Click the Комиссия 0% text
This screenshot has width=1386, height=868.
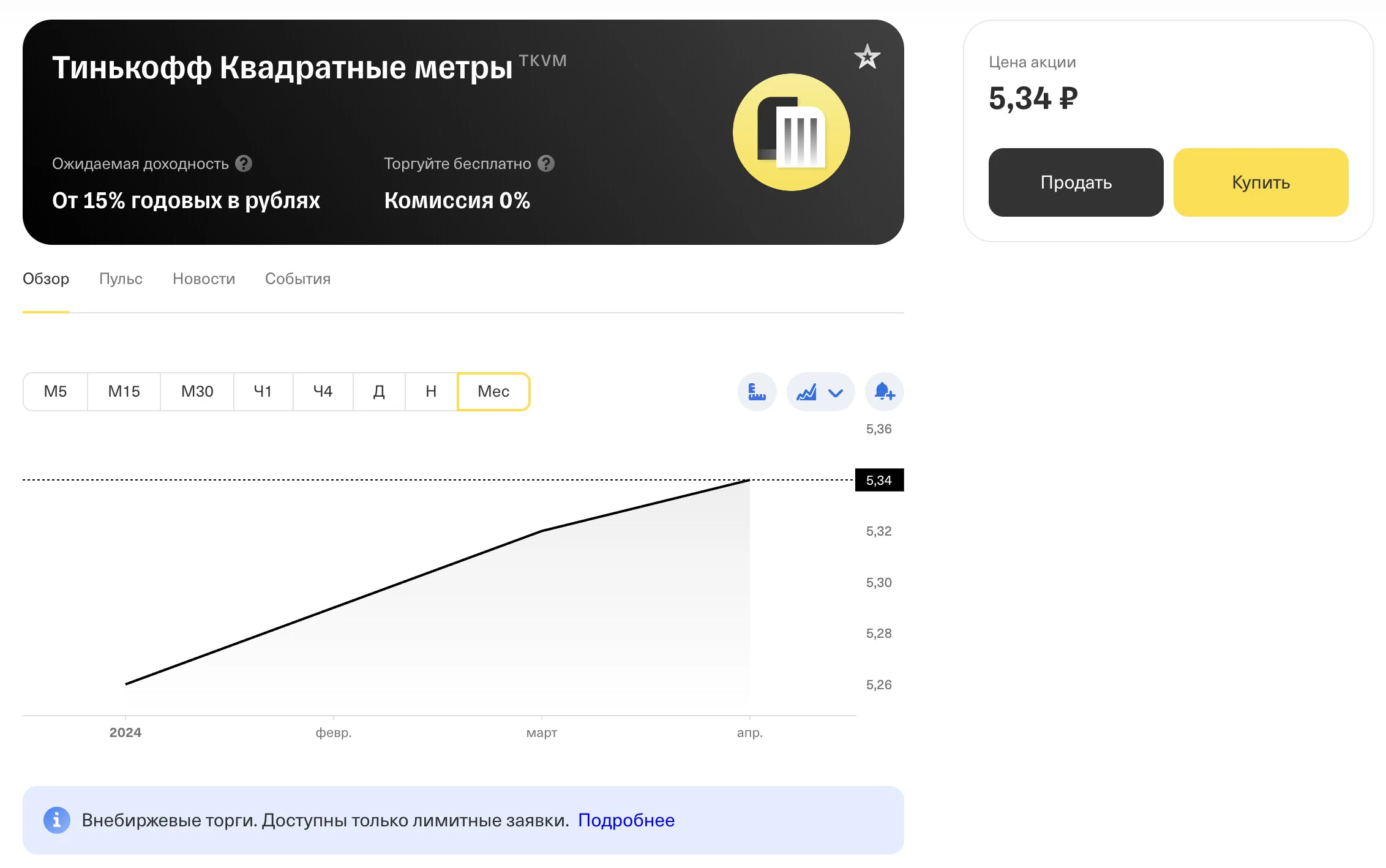click(x=457, y=201)
